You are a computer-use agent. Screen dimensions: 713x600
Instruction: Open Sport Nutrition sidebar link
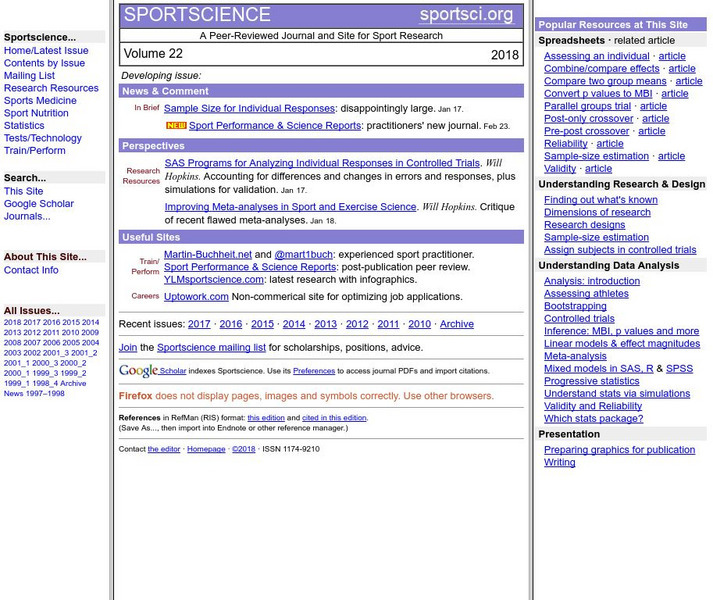tap(36, 113)
